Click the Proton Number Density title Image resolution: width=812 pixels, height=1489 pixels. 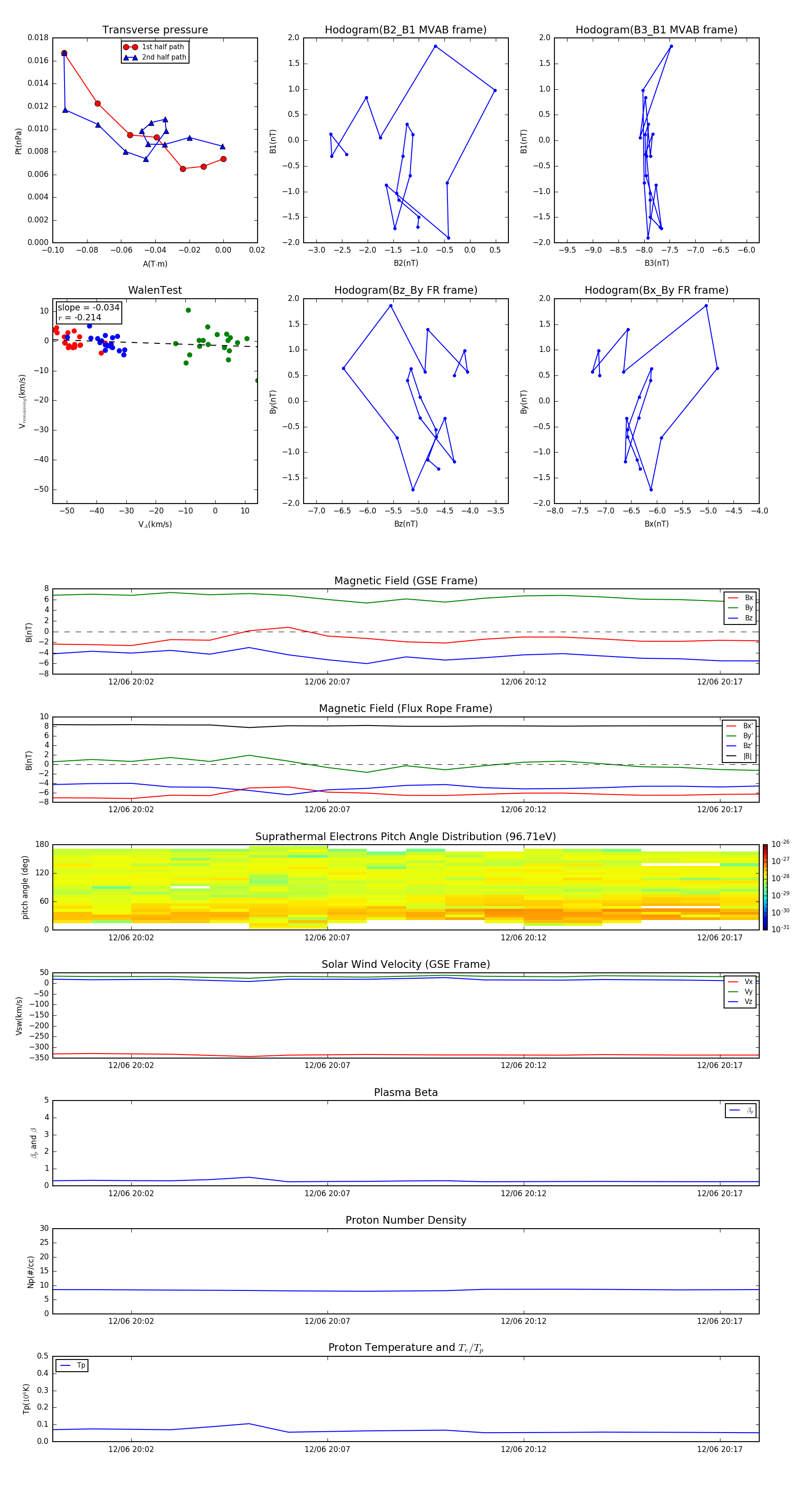[406, 1220]
